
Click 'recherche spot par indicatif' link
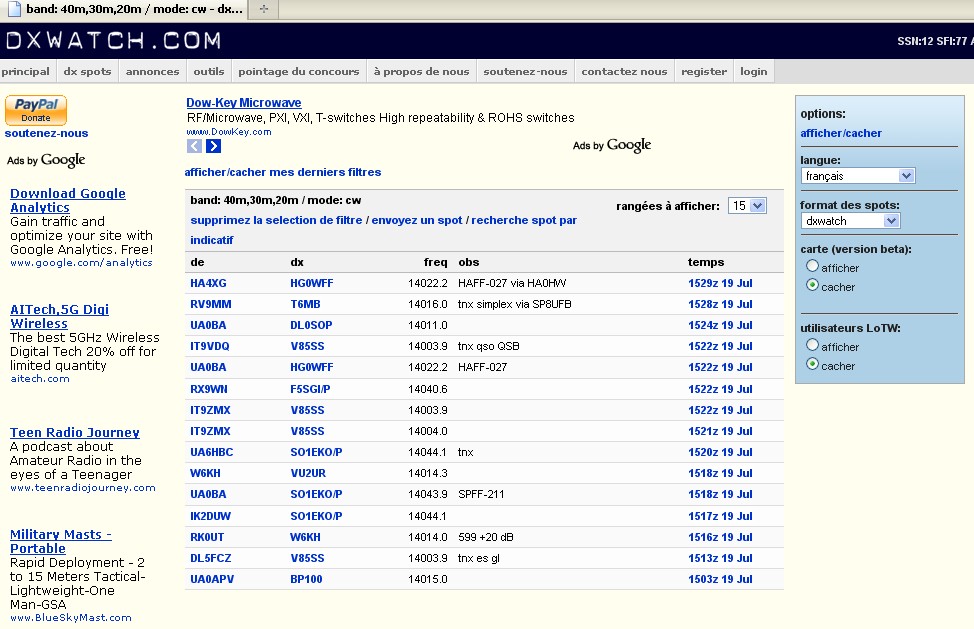coord(383,230)
